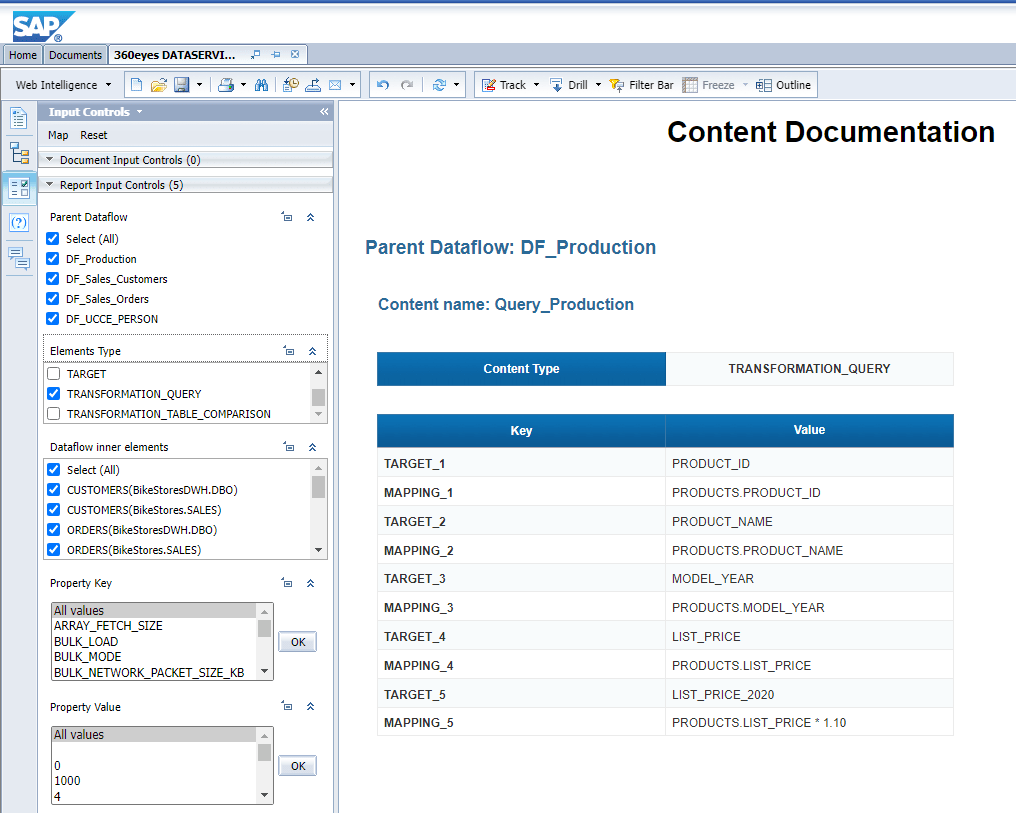Select the Navigation Map sidebar icon
This screenshot has height=813, width=1016.
pos(19,154)
